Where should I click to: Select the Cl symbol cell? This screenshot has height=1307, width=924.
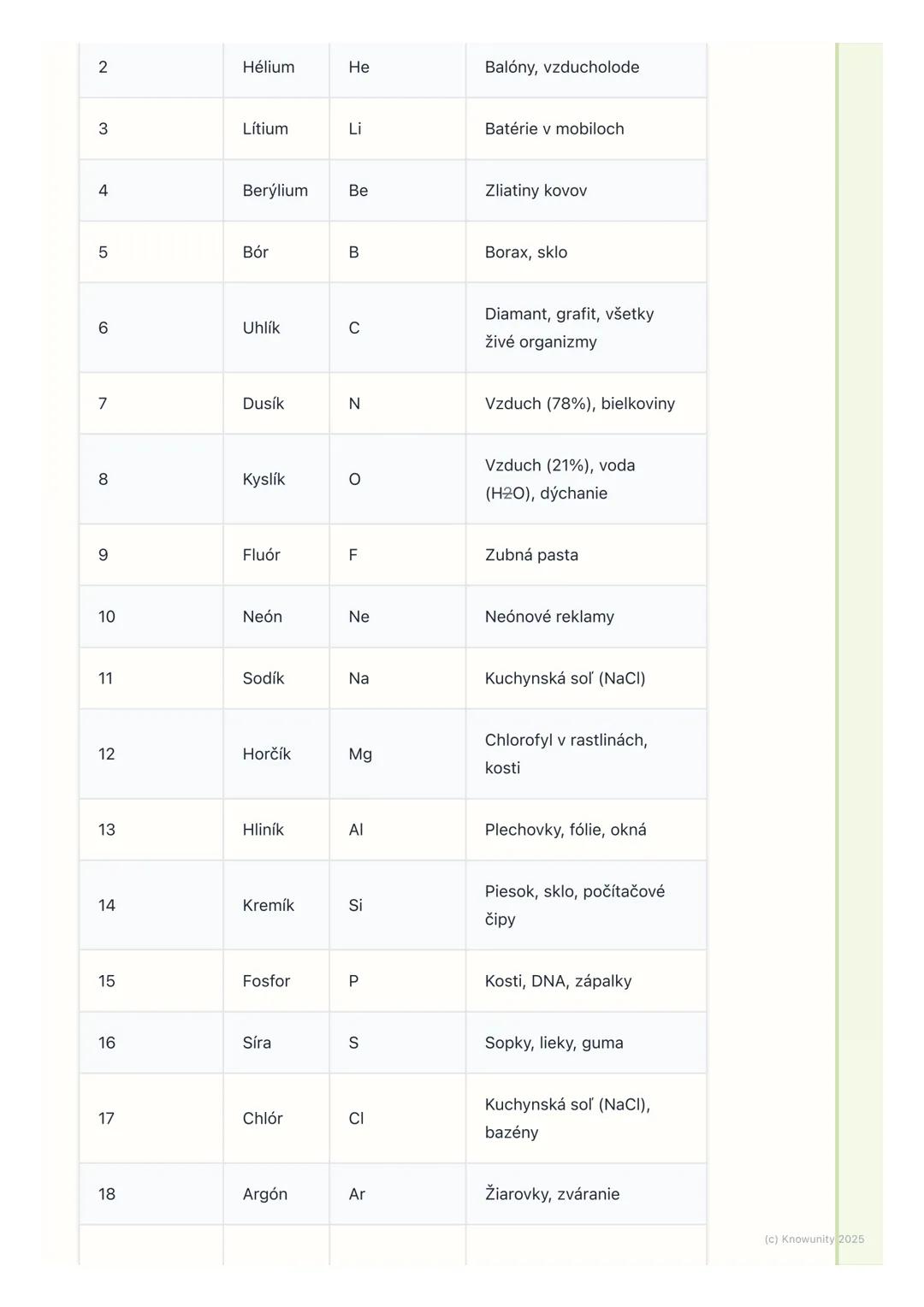356,1118
